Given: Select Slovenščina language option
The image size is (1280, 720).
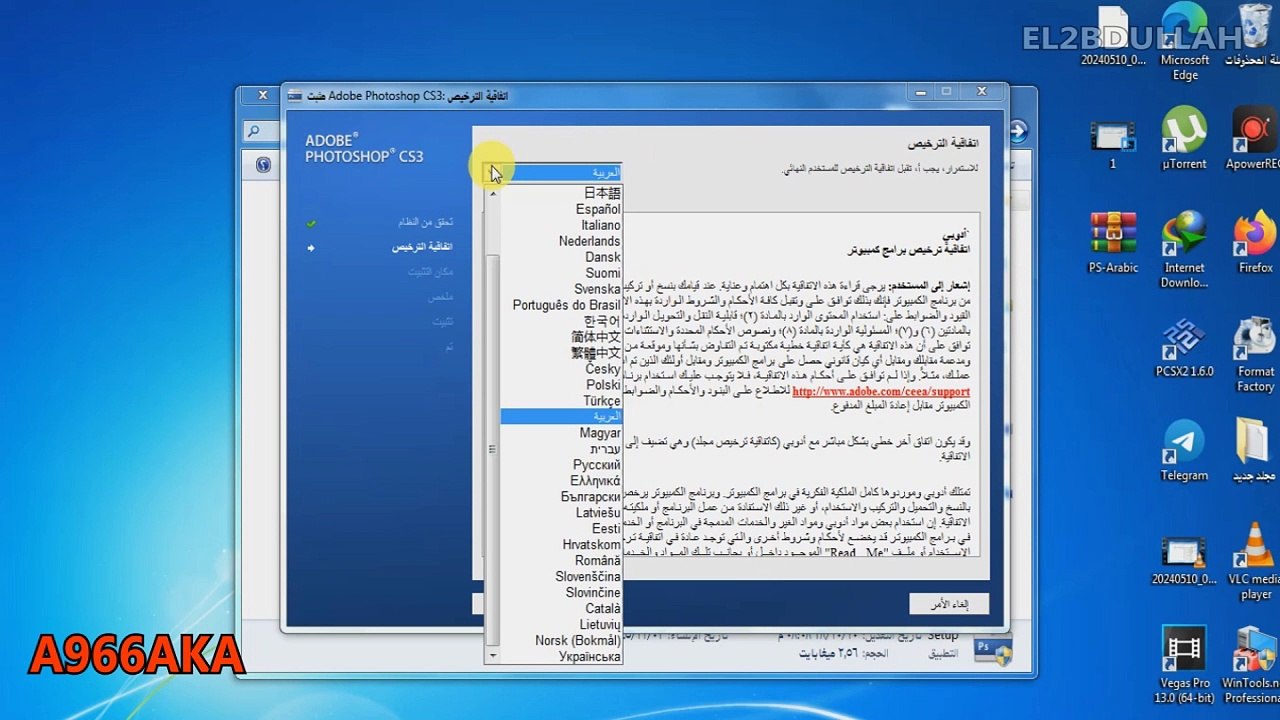Looking at the screenshot, I should 588,577.
